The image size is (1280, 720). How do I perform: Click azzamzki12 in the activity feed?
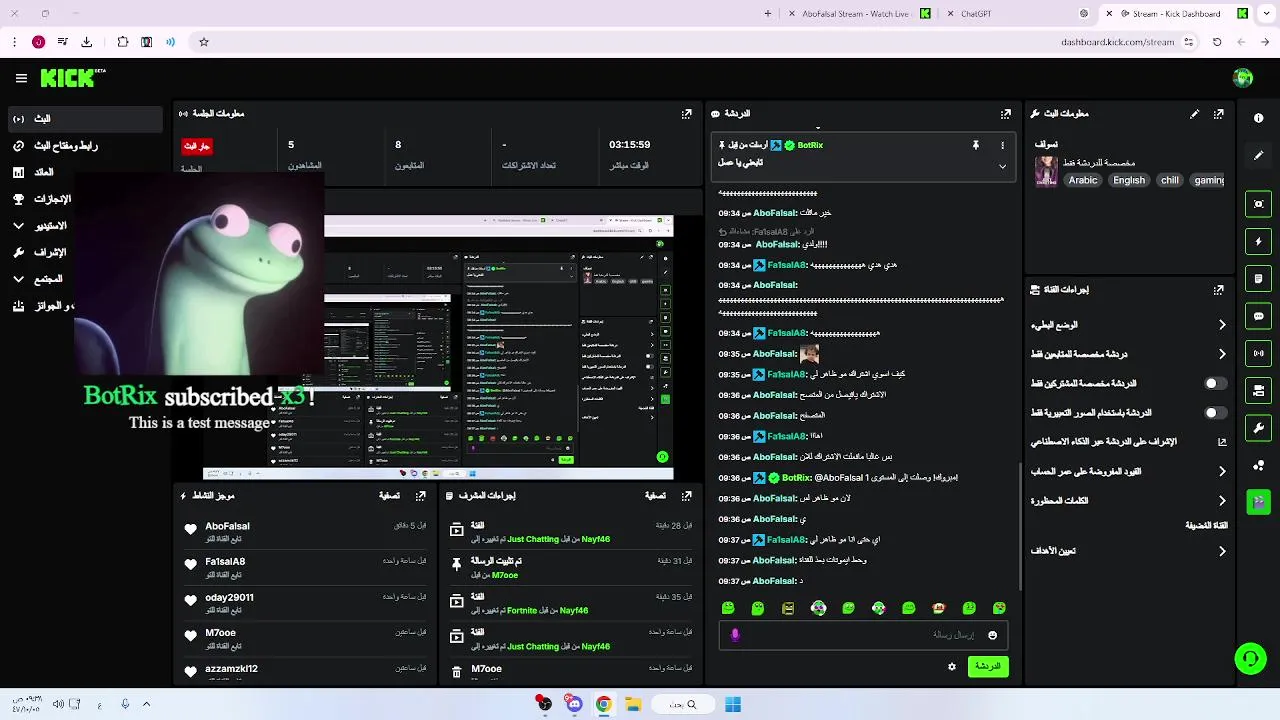(231, 668)
